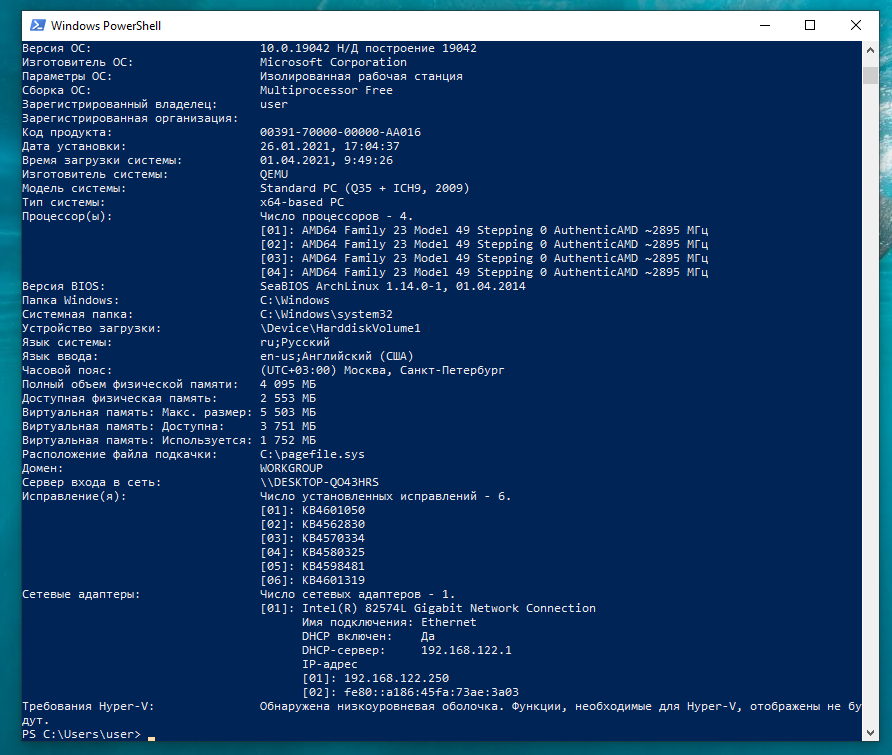
Task: Click \Device\HarddiskVolume1 text
Action: pyautogui.click(x=340, y=328)
